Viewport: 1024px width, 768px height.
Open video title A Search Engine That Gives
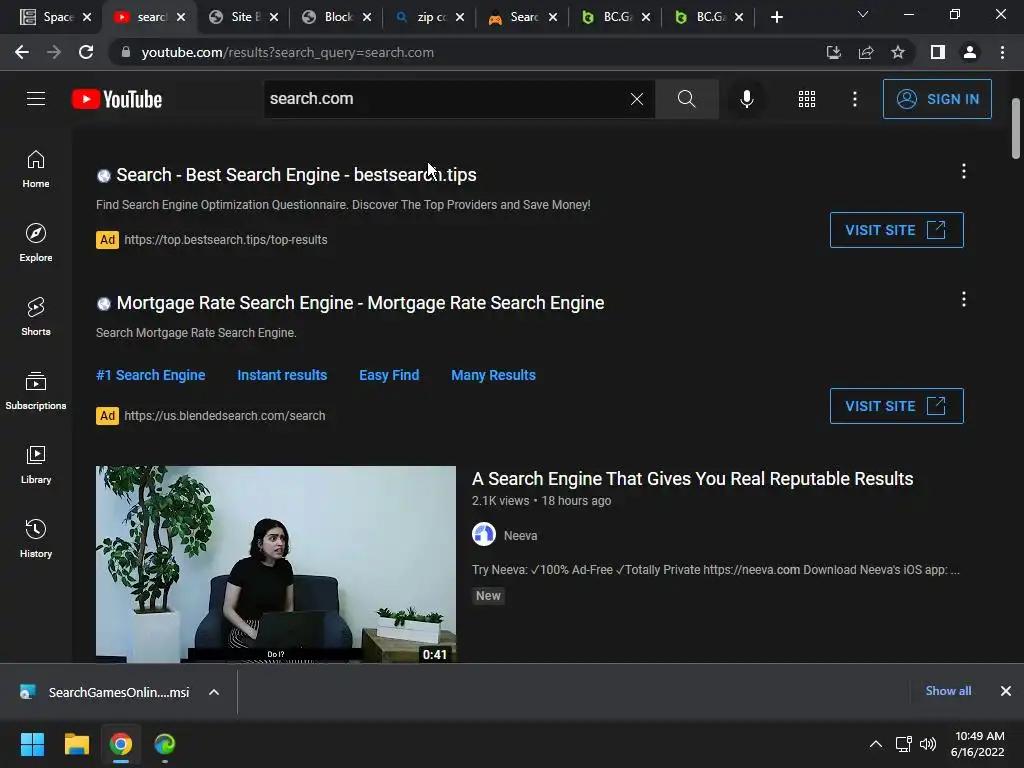point(692,479)
